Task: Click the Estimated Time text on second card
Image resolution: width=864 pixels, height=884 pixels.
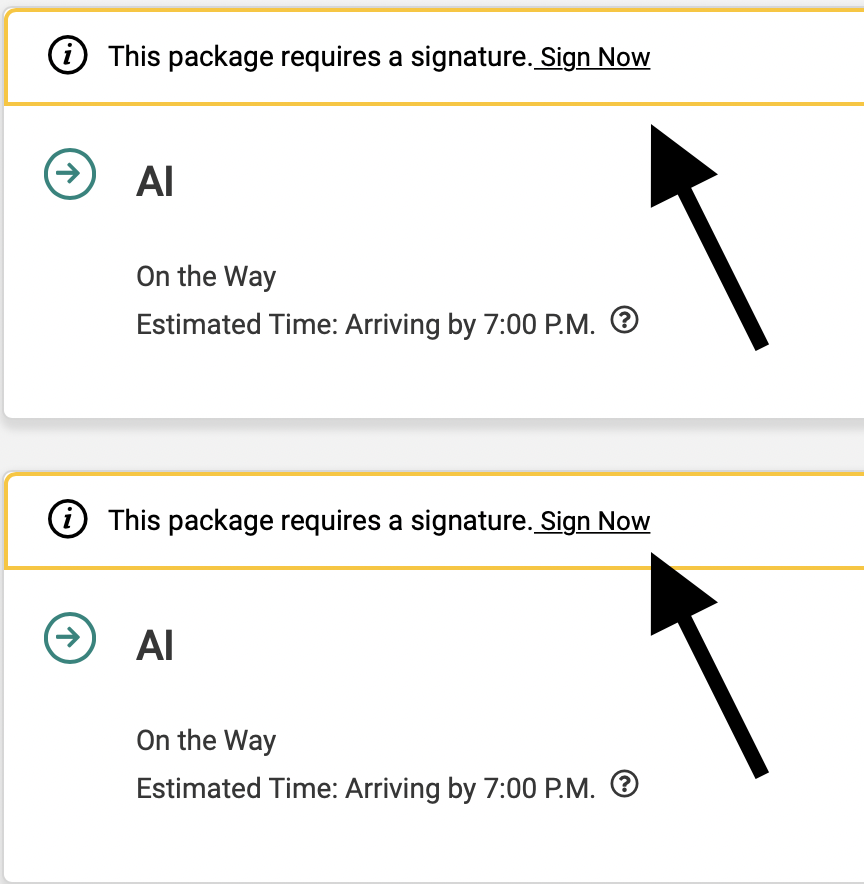Action: pyautogui.click(x=236, y=789)
